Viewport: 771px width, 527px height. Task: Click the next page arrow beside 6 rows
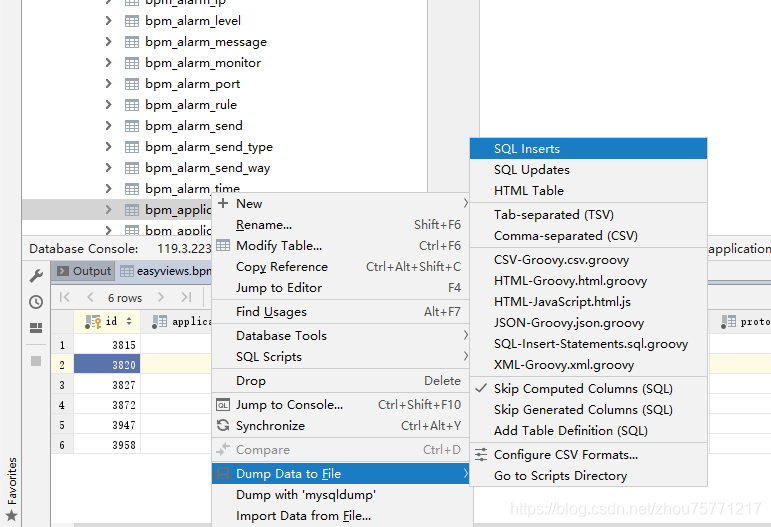(160, 297)
